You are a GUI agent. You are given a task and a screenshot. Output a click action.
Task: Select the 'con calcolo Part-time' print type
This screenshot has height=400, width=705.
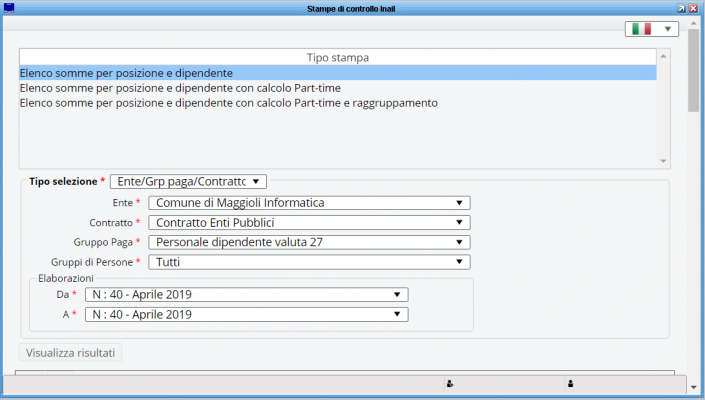(x=338, y=88)
